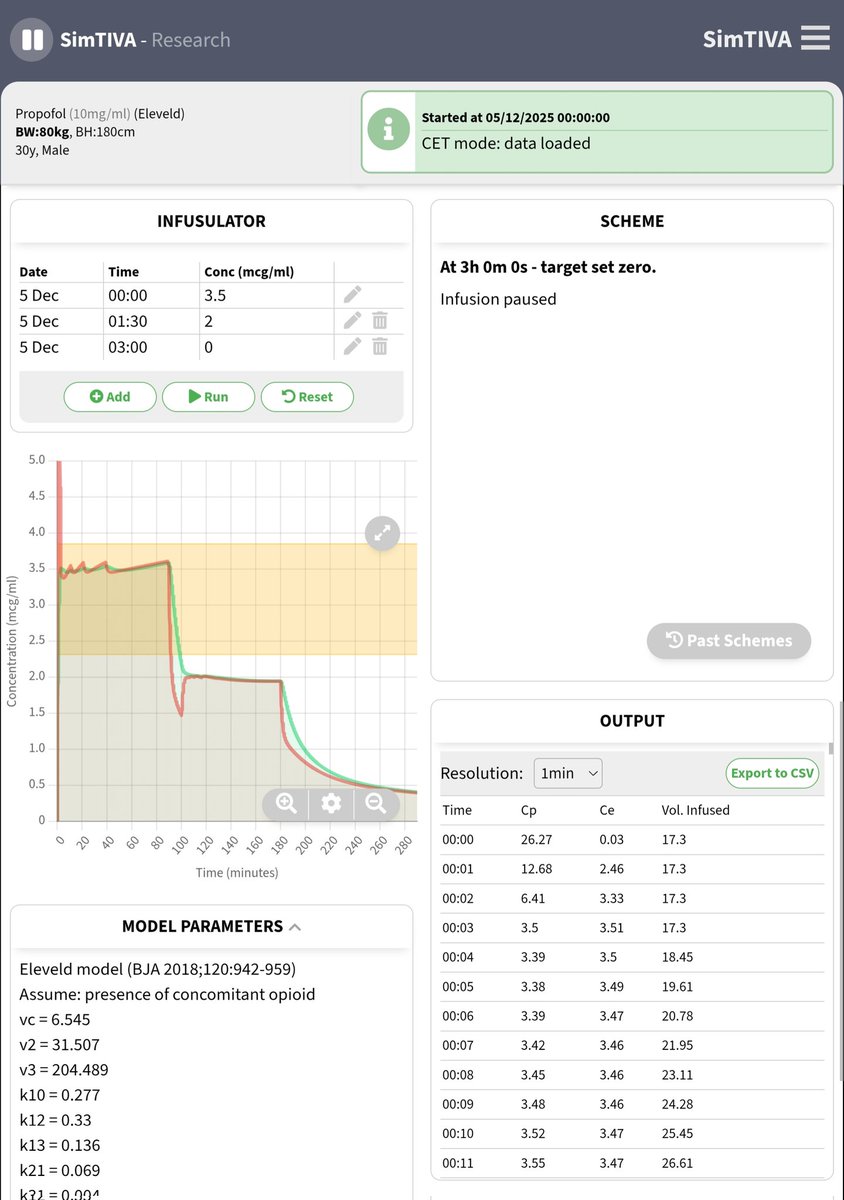Open the hamburger menu
The width and height of the screenshot is (844, 1200).
click(815, 38)
